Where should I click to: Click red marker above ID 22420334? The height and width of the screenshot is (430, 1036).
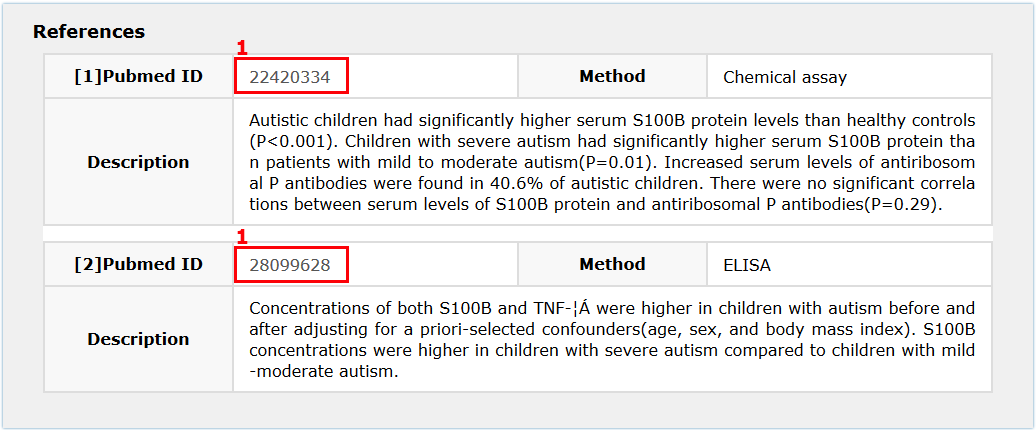(x=240, y=48)
